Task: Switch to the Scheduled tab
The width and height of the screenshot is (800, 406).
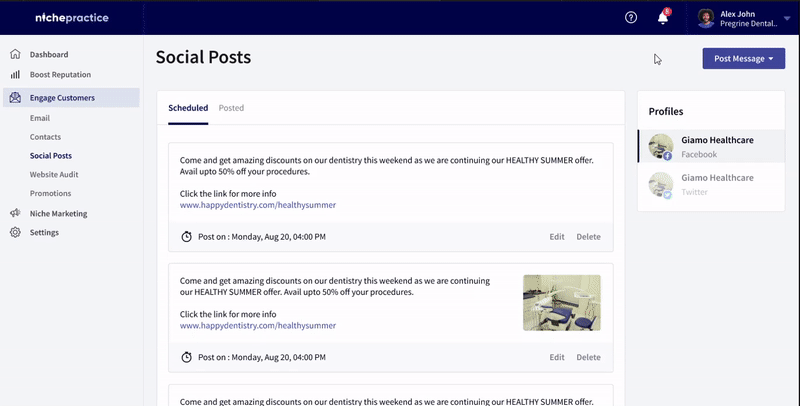Action: pos(188,108)
